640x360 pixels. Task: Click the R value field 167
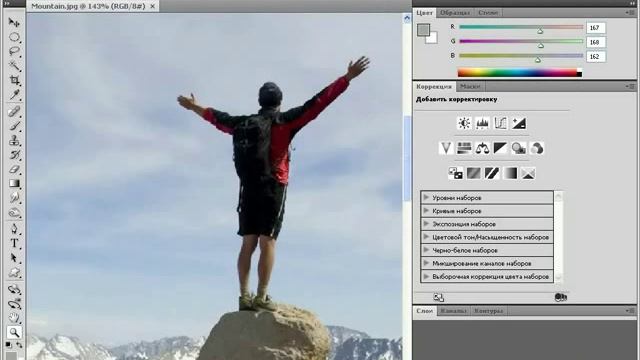596,28
